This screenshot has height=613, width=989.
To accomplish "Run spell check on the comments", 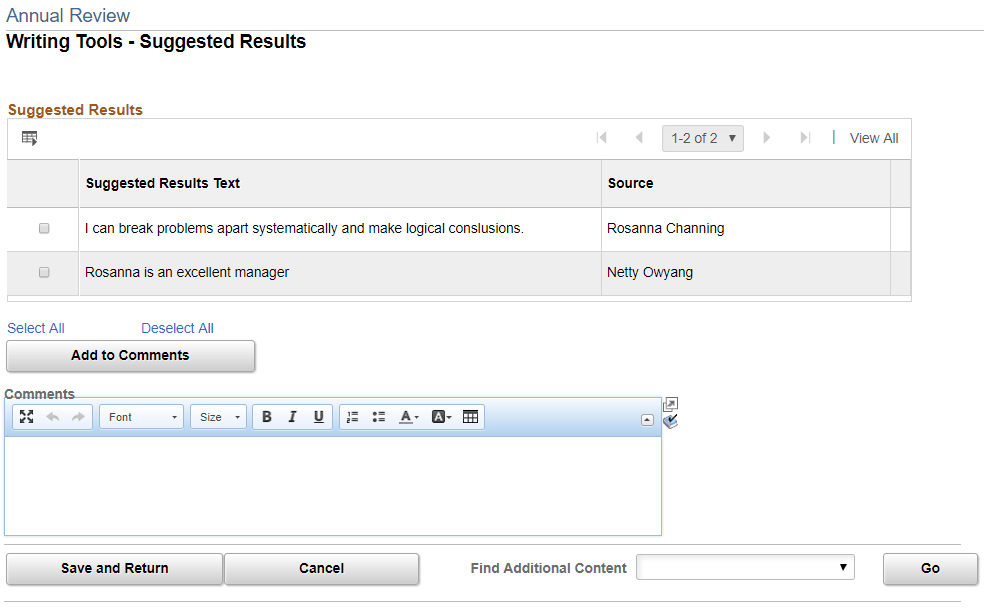I will pyautogui.click(x=670, y=422).
